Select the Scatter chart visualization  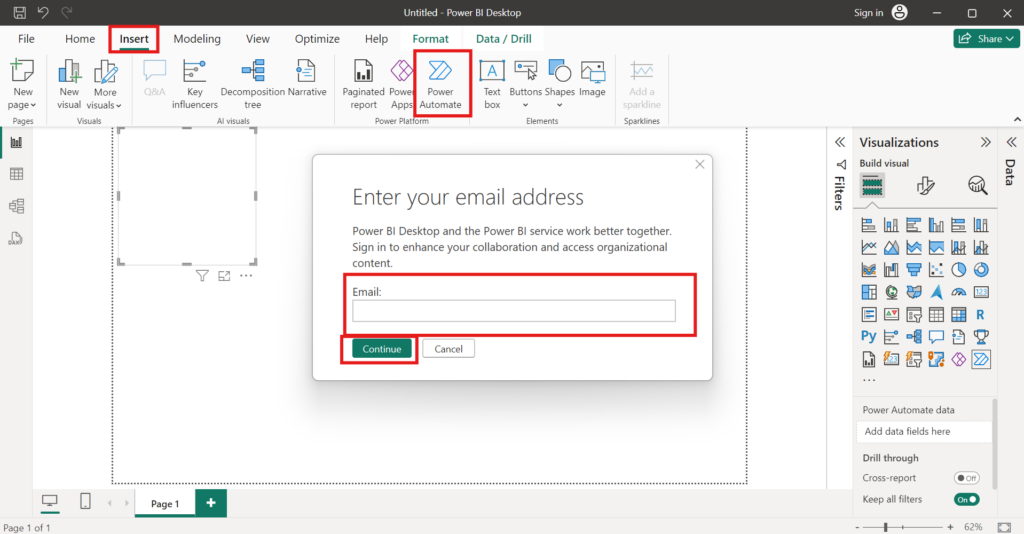(936, 270)
